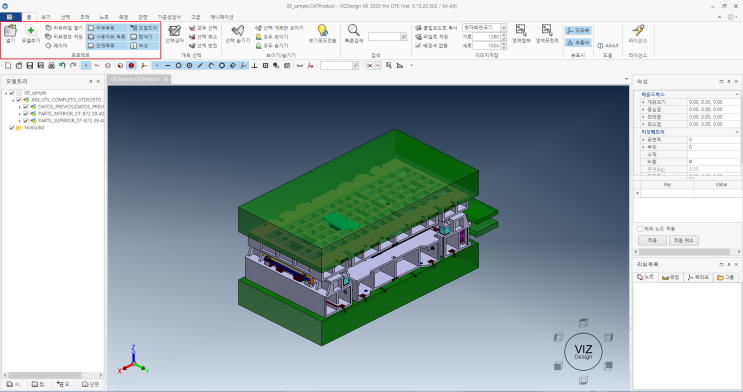743x392 pixels.
Task: Click the large Open (열기) icon
Action: 10,31
